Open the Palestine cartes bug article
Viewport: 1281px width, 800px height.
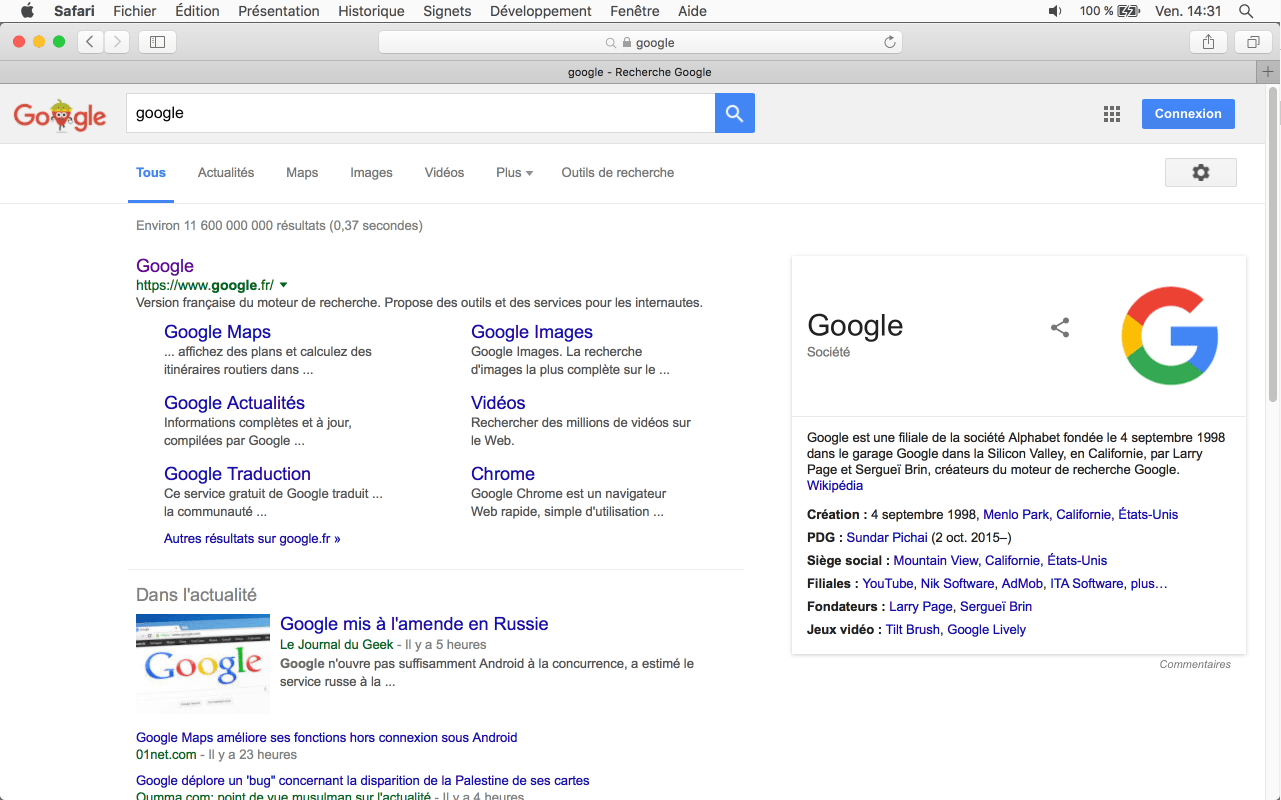pos(363,780)
